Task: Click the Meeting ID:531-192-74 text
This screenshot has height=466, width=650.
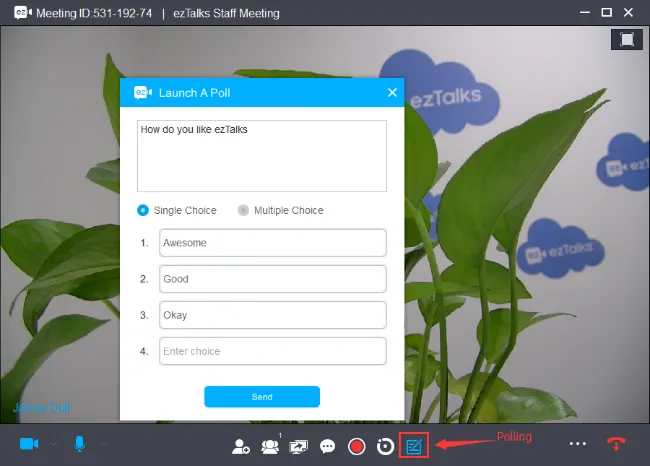Action: (x=94, y=13)
